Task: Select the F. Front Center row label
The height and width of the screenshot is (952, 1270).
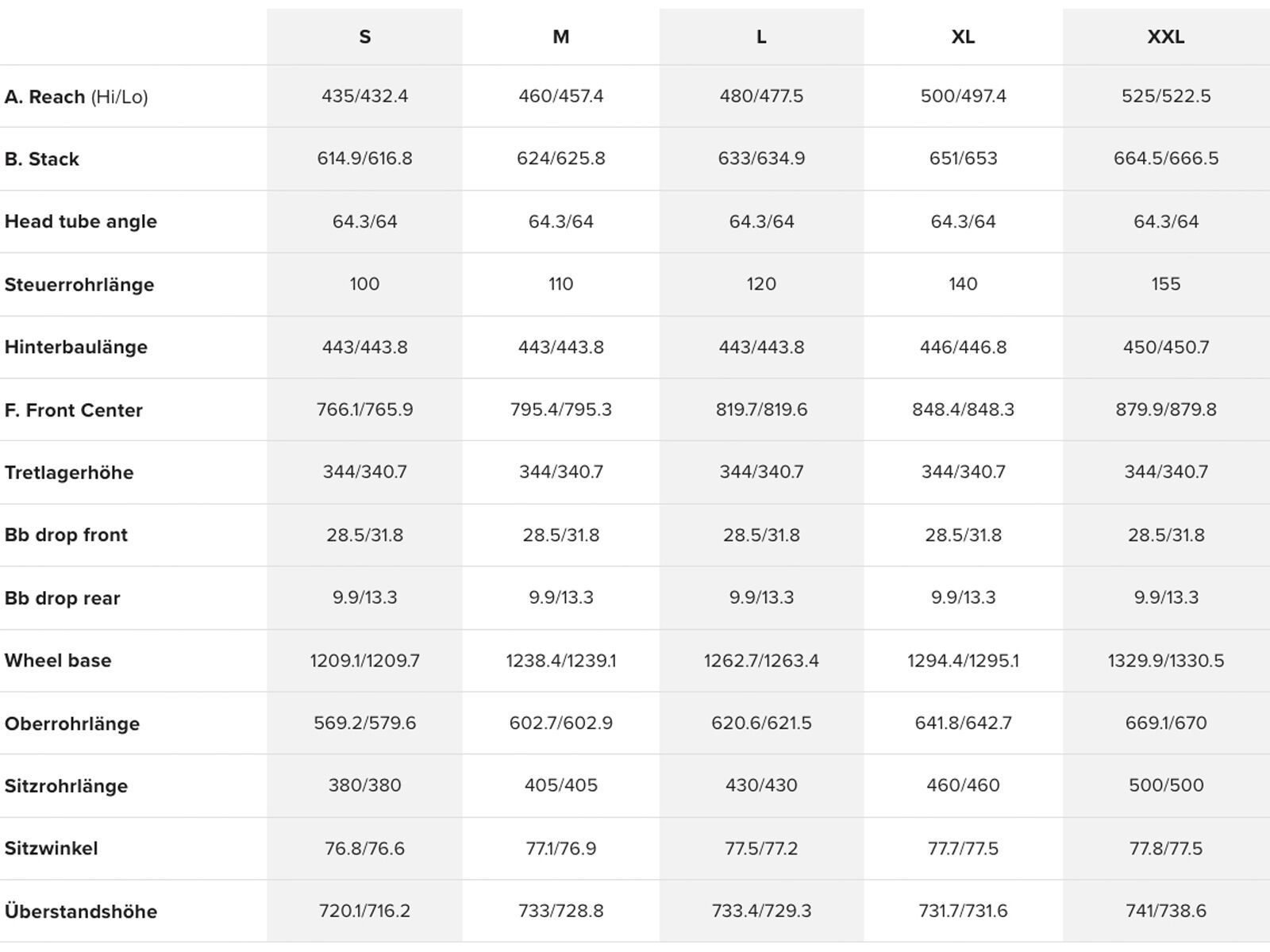Action: click(74, 410)
